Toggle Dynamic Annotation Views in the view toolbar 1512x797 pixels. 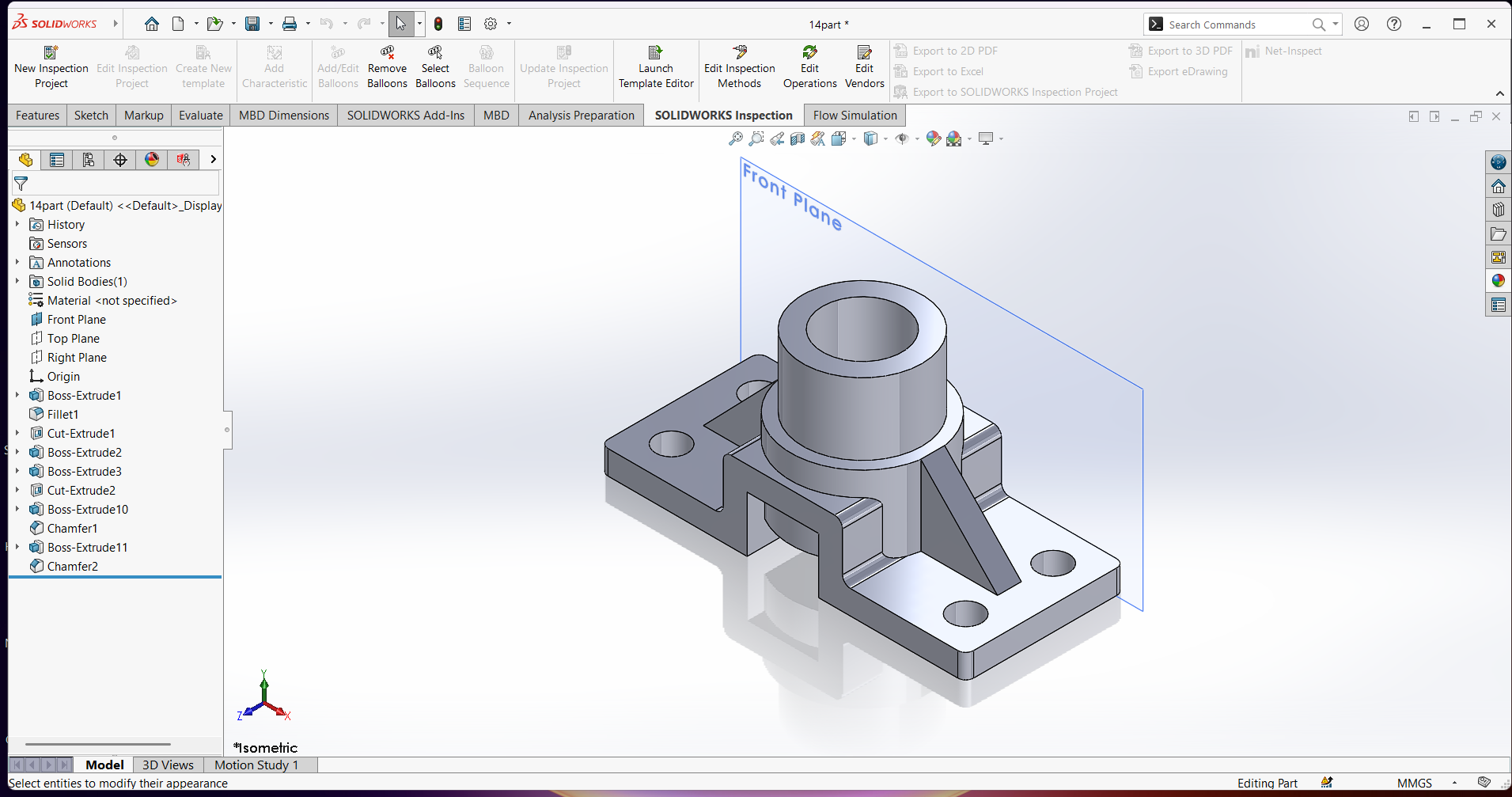pyautogui.click(x=817, y=139)
